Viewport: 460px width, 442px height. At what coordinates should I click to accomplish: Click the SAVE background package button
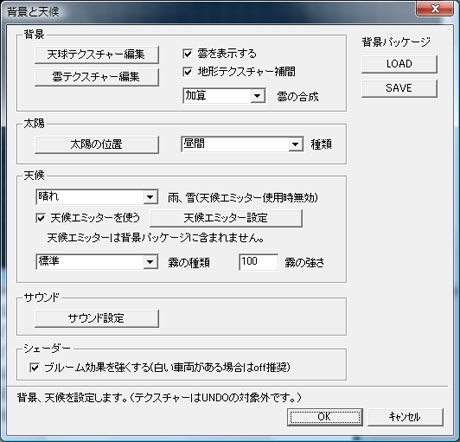click(x=399, y=88)
